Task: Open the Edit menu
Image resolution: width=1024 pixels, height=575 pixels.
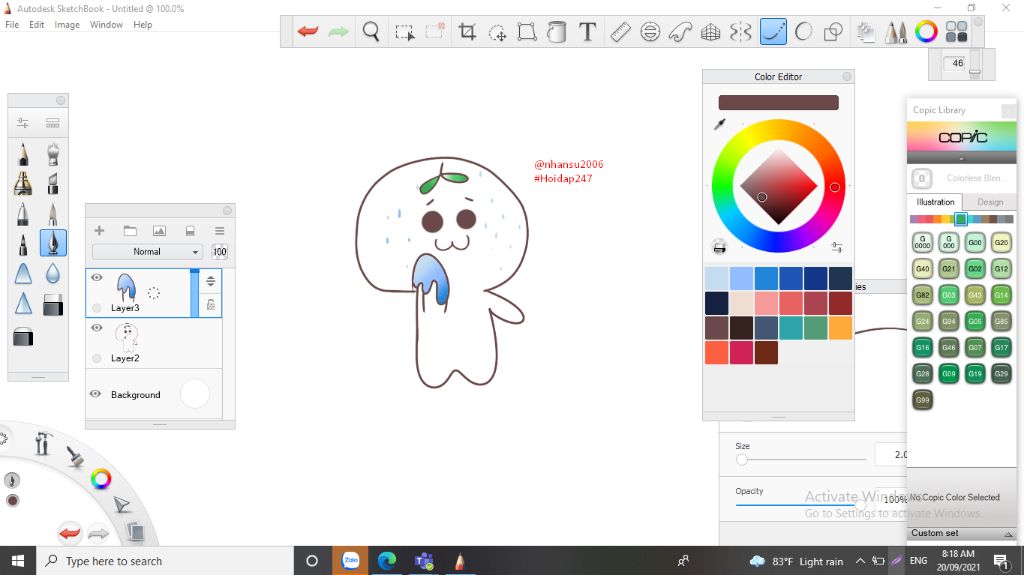Action: tap(37, 24)
